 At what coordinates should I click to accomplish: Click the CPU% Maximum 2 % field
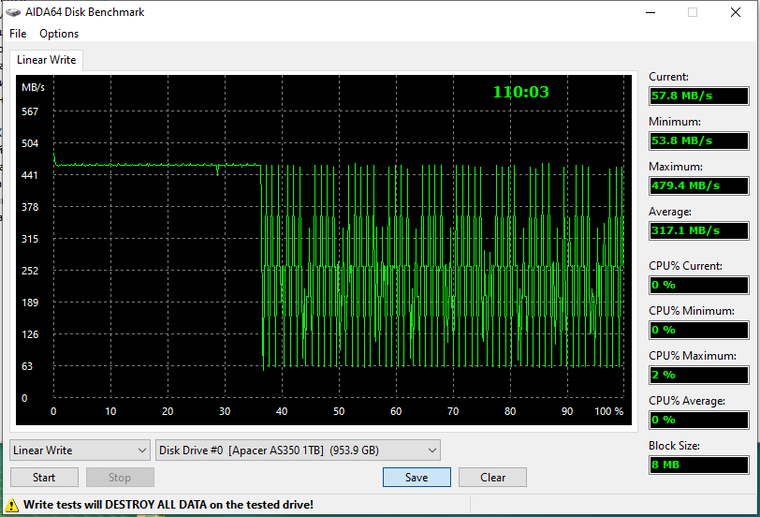(698, 375)
